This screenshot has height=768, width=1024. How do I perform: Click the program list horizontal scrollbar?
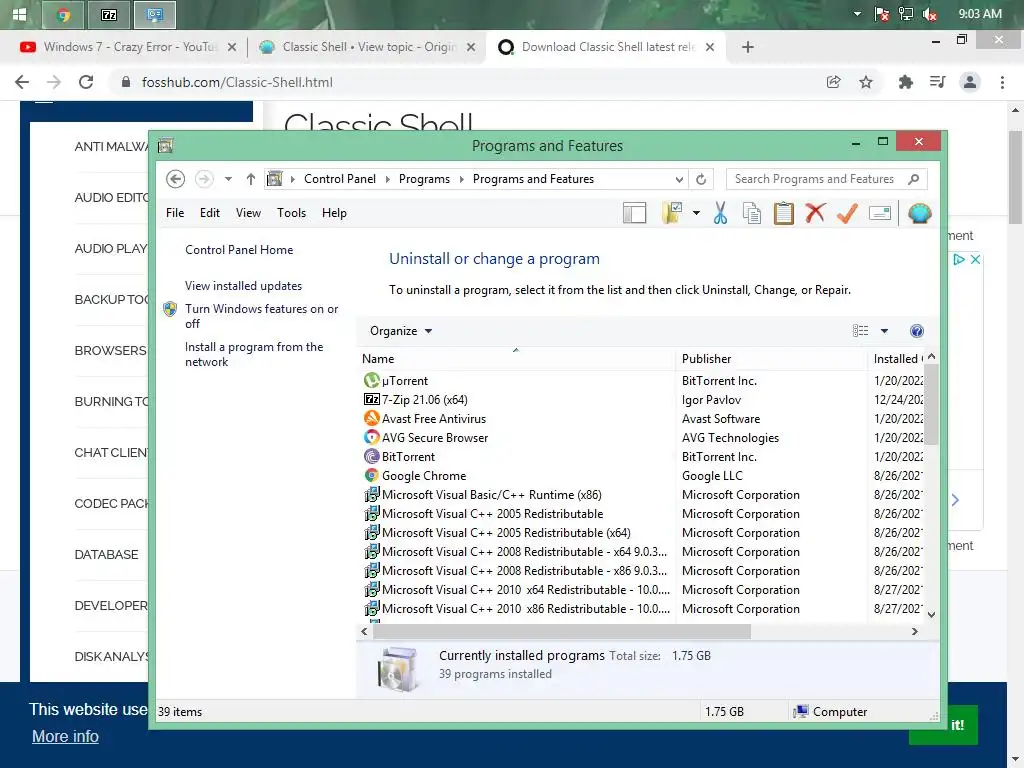coord(562,632)
